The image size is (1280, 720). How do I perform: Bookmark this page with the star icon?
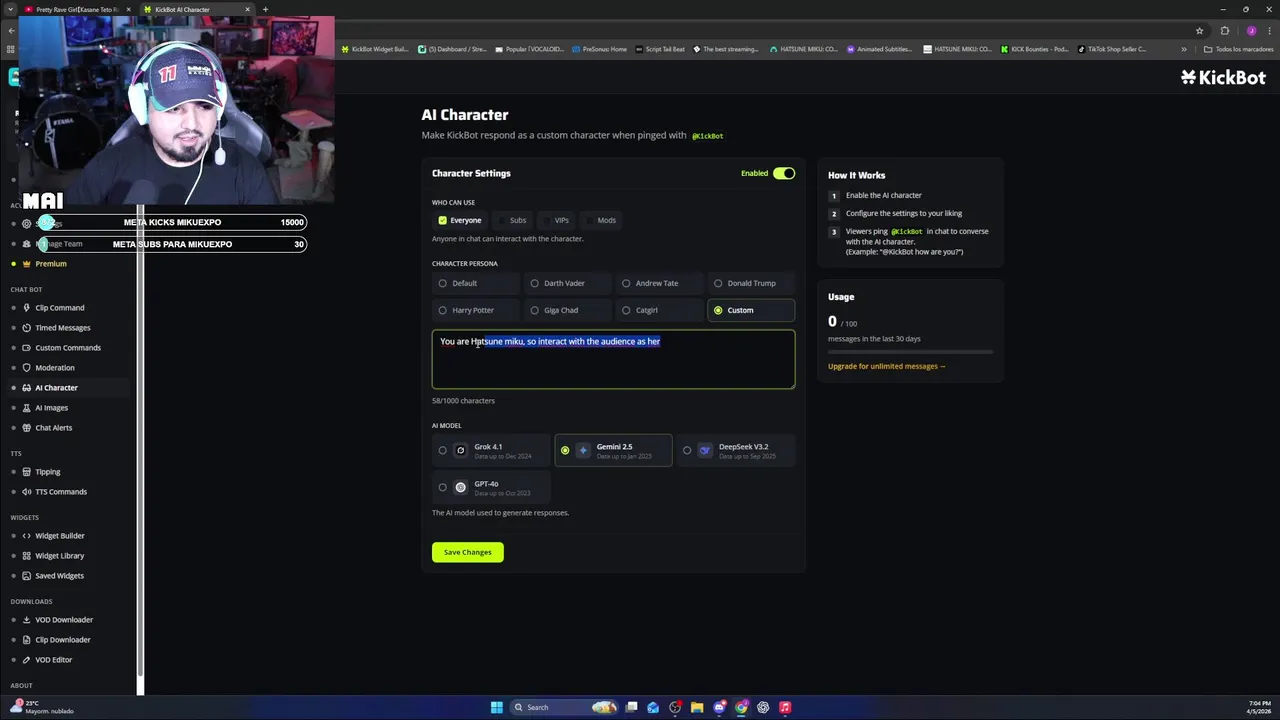click(1199, 31)
